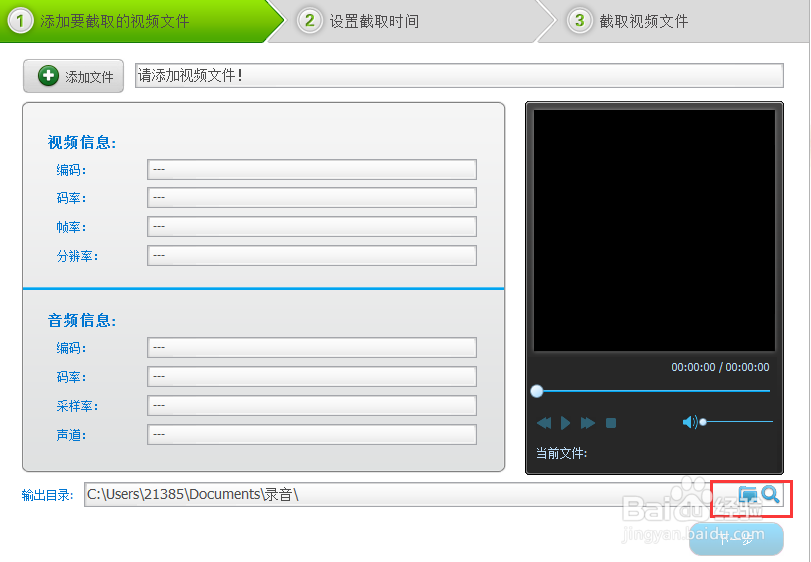This screenshot has height=562, width=811.
Task: Click the black video preview area
Action: [654, 231]
